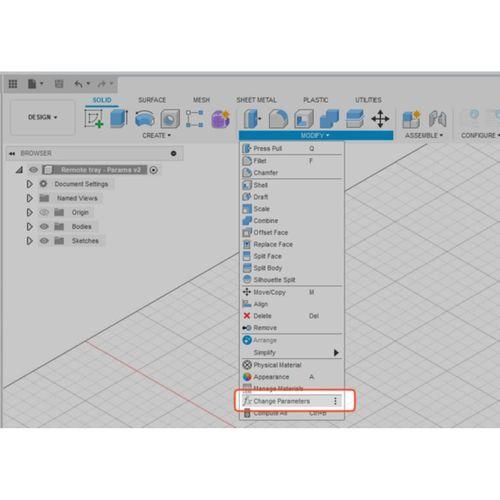Click the Redo arrow icon
500x500 pixels.
click(102, 84)
